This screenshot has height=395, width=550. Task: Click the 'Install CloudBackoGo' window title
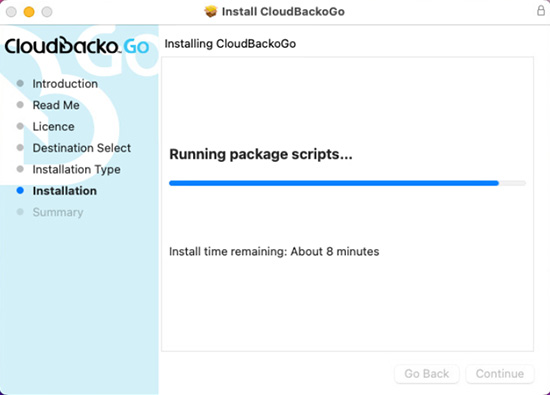[283, 12]
